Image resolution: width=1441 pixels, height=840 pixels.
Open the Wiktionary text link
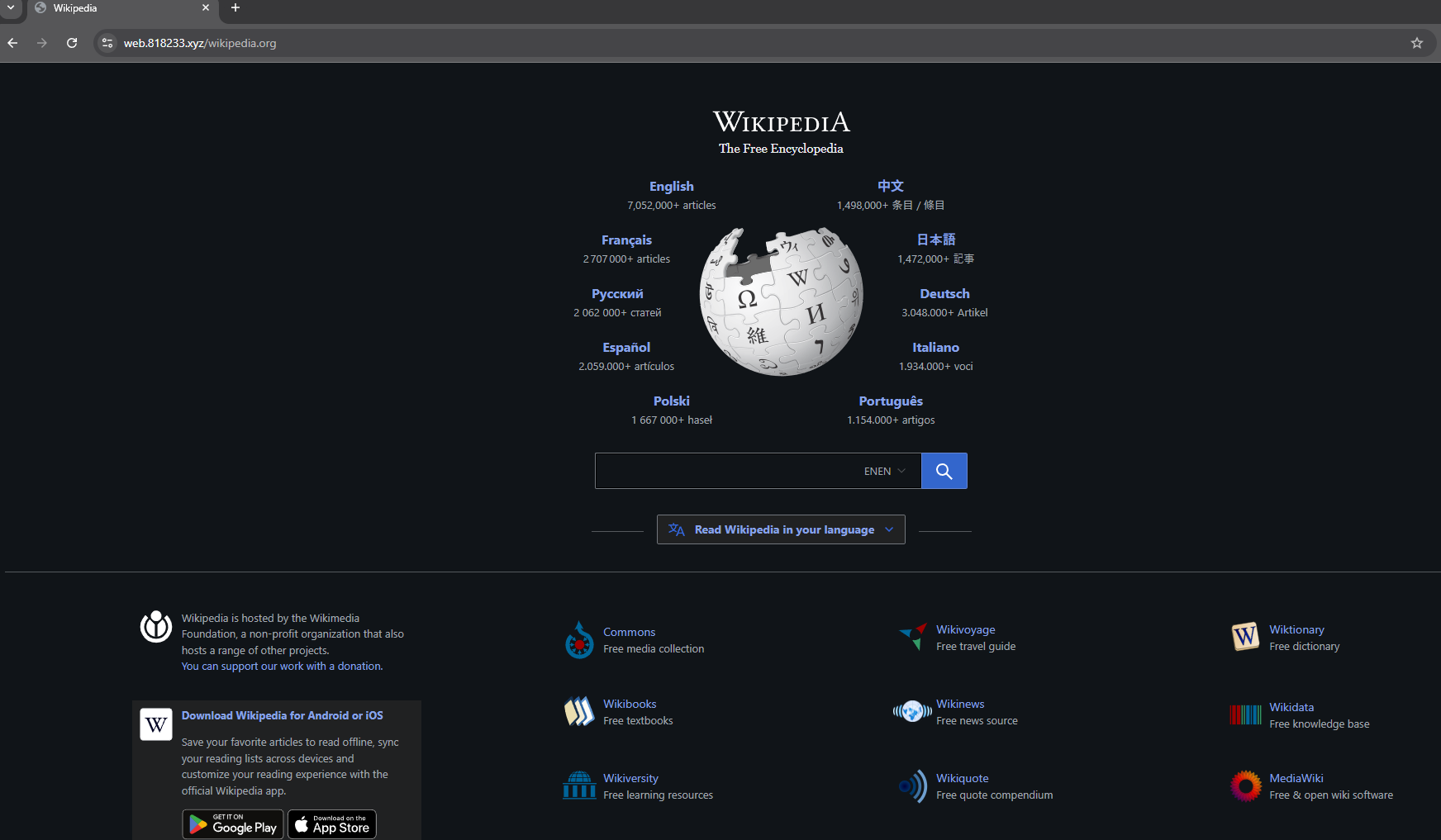coord(1296,630)
